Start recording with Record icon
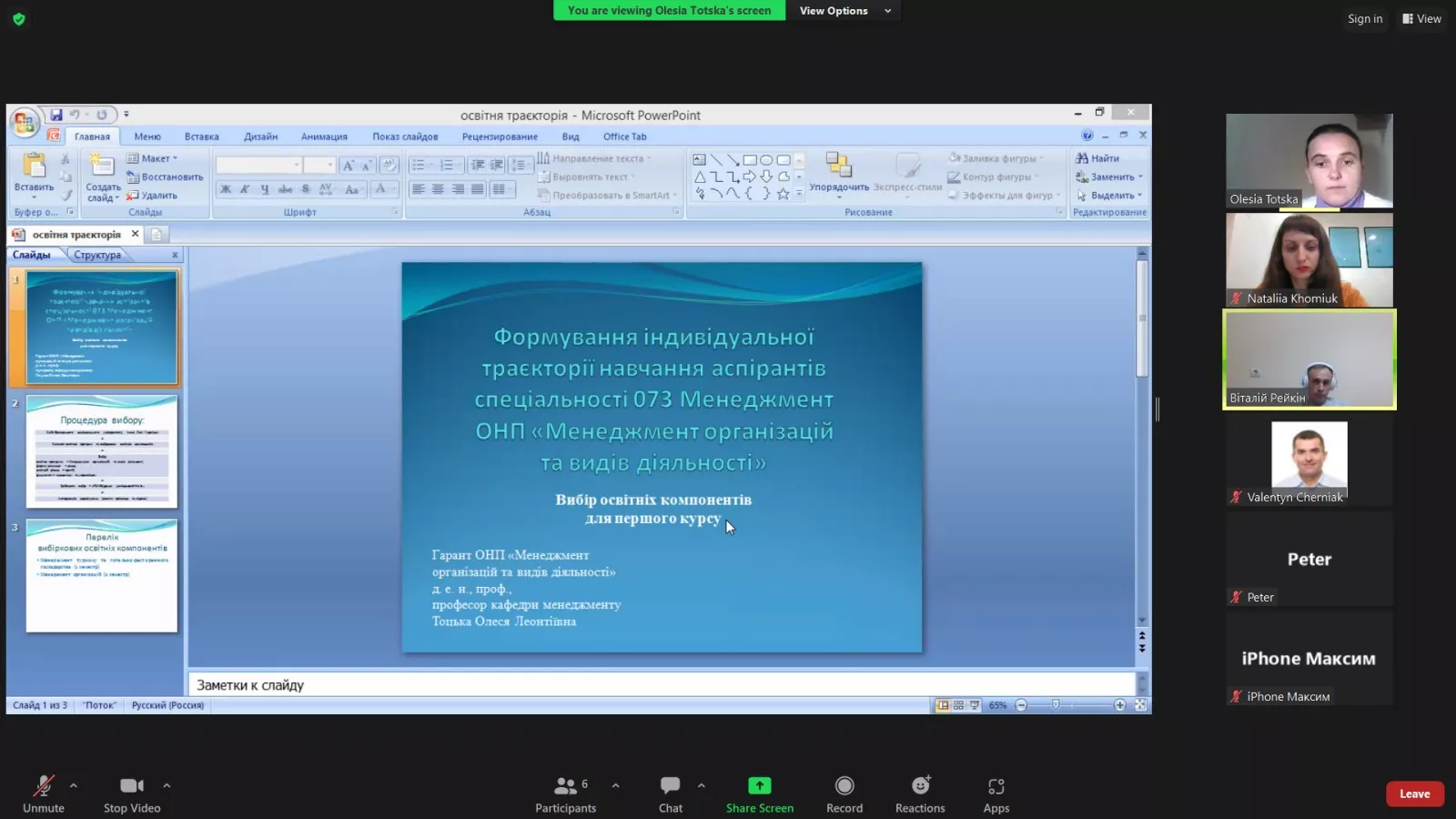The width and height of the screenshot is (1456, 819). click(x=844, y=786)
